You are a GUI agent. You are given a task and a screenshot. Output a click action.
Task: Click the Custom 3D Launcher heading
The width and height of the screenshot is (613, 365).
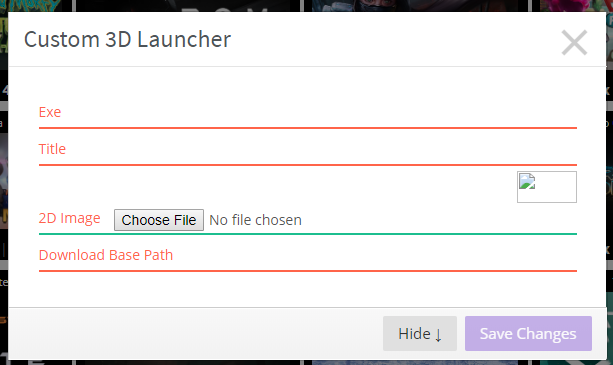[x=127, y=39]
